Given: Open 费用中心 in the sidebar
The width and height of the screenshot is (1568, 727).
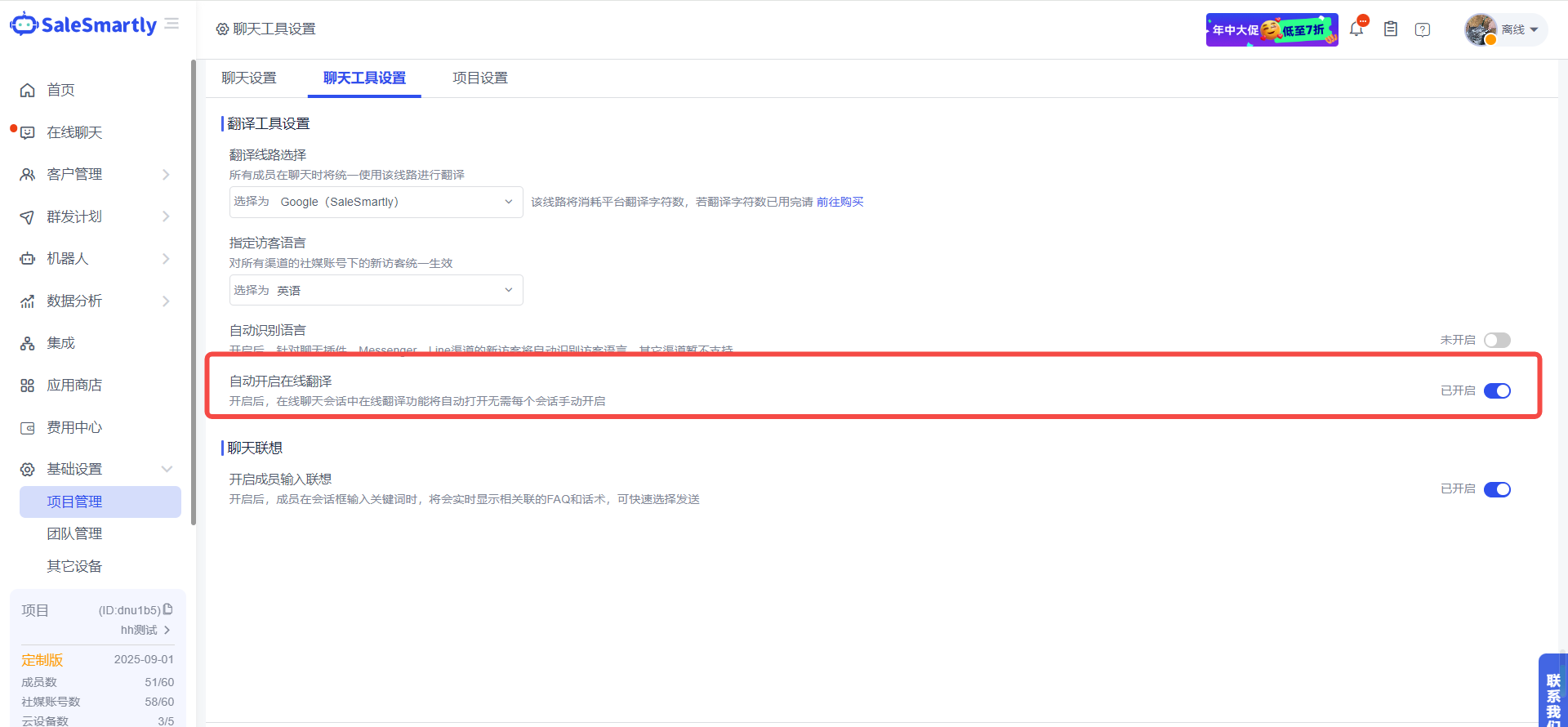Looking at the screenshot, I should tap(74, 427).
